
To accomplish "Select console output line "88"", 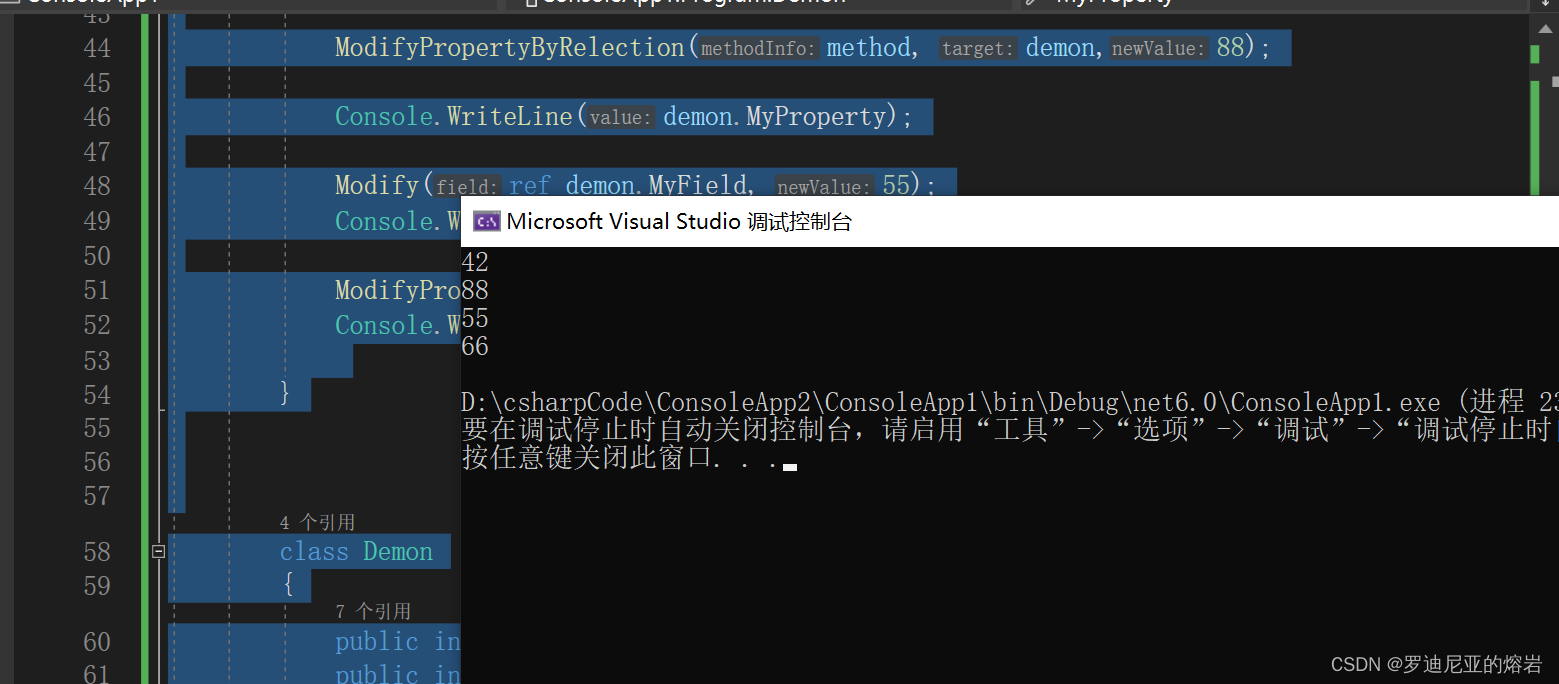I will [x=475, y=290].
